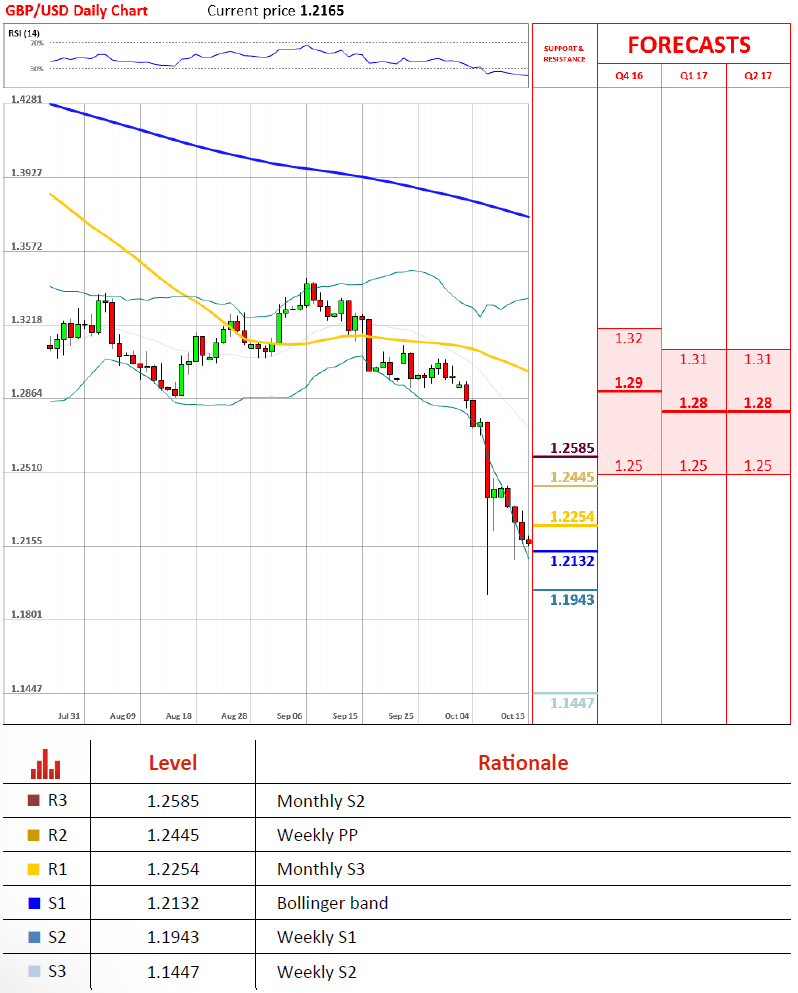Click the S1 row label
The height and width of the screenshot is (993, 798).
(58, 903)
